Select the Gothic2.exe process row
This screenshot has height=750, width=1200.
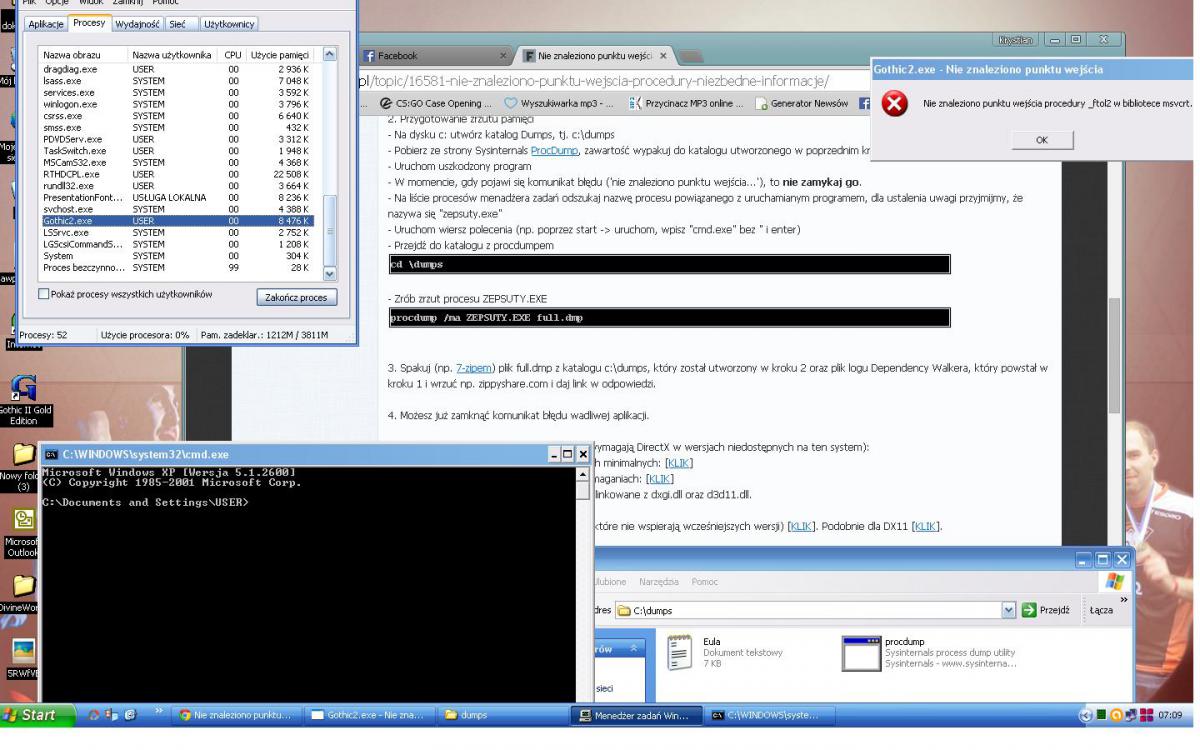[177, 220]
